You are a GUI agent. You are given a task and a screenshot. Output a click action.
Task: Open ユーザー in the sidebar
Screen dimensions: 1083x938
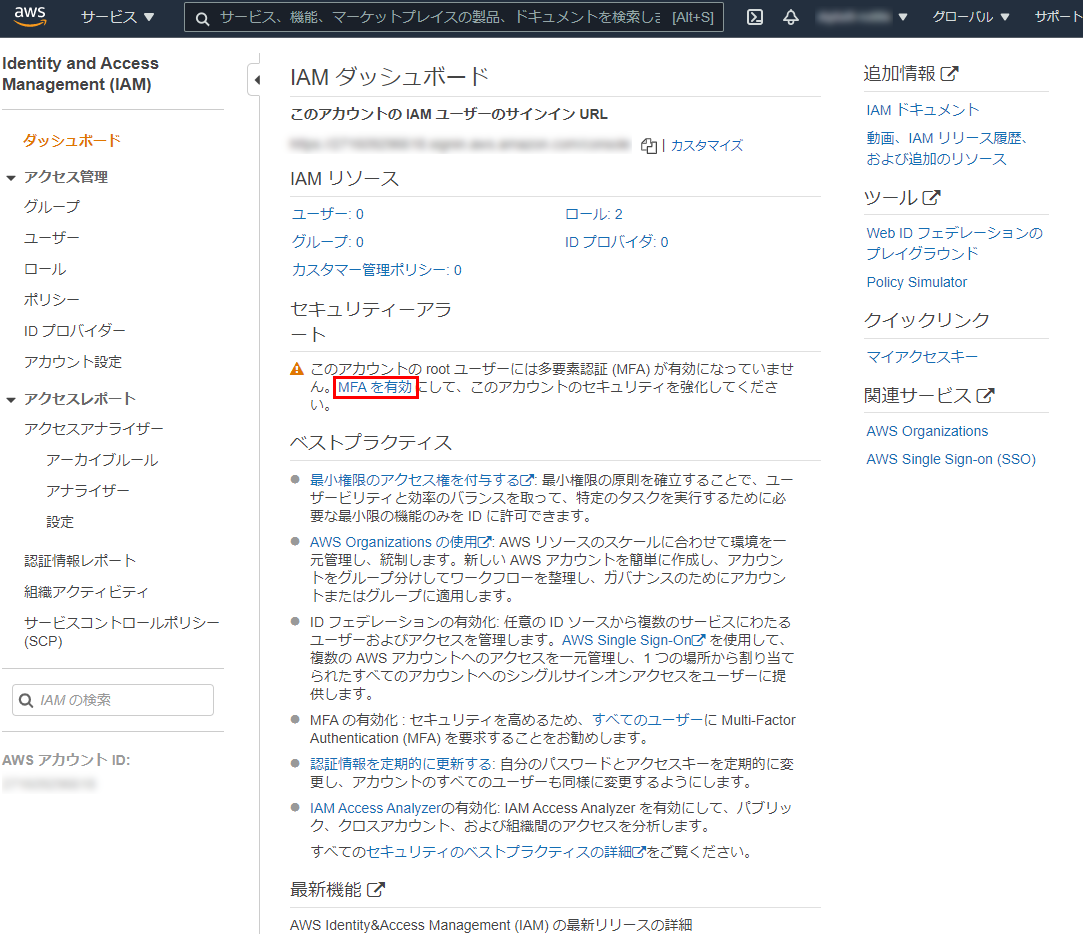[x=52, y=238]
